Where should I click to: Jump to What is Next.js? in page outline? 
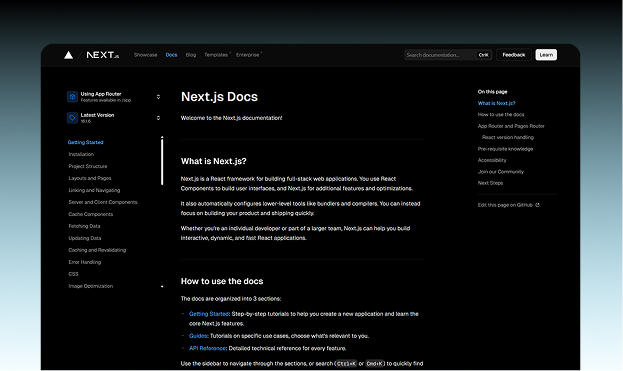(x=496, y=103)
